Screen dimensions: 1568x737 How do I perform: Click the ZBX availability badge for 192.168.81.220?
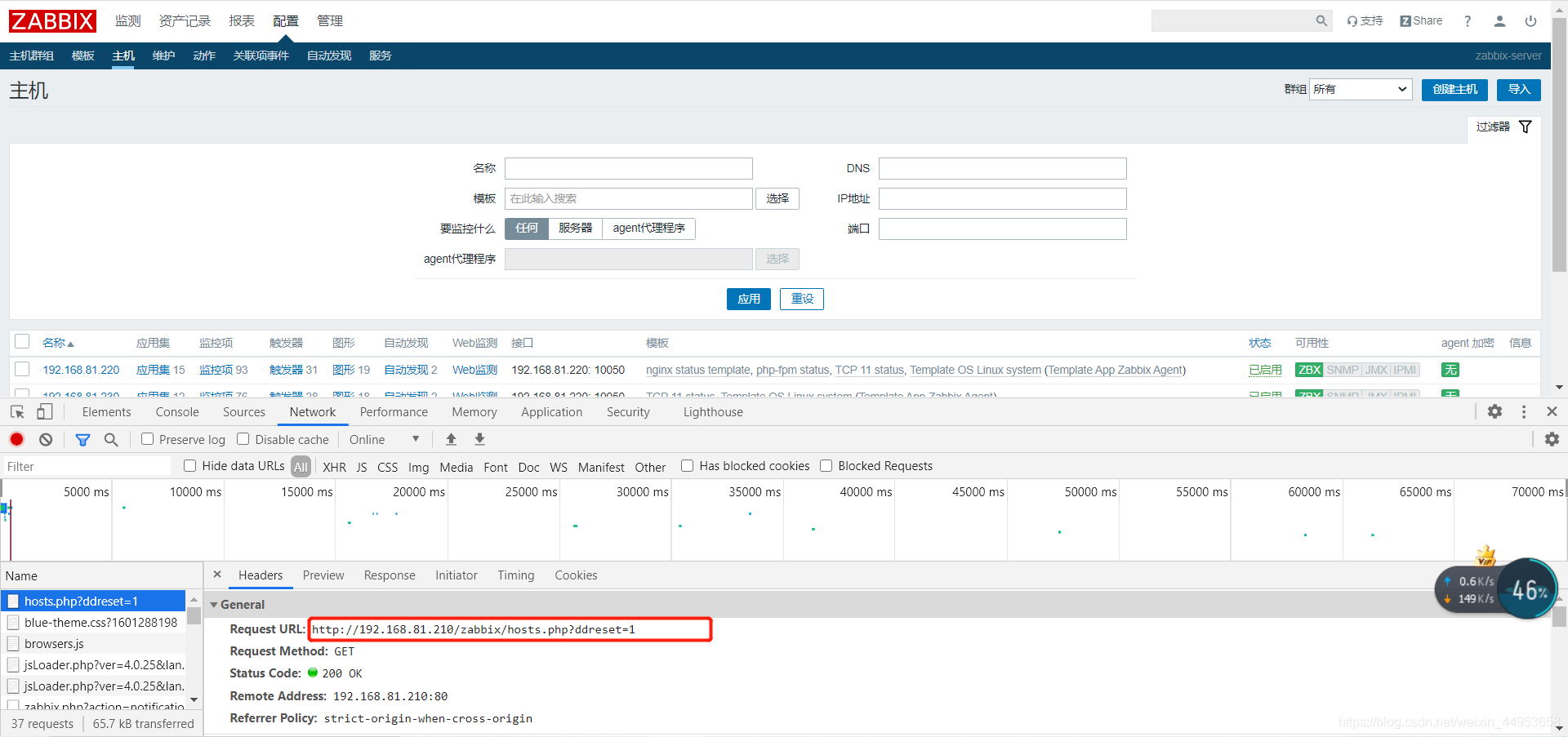tap(1309, 370)
